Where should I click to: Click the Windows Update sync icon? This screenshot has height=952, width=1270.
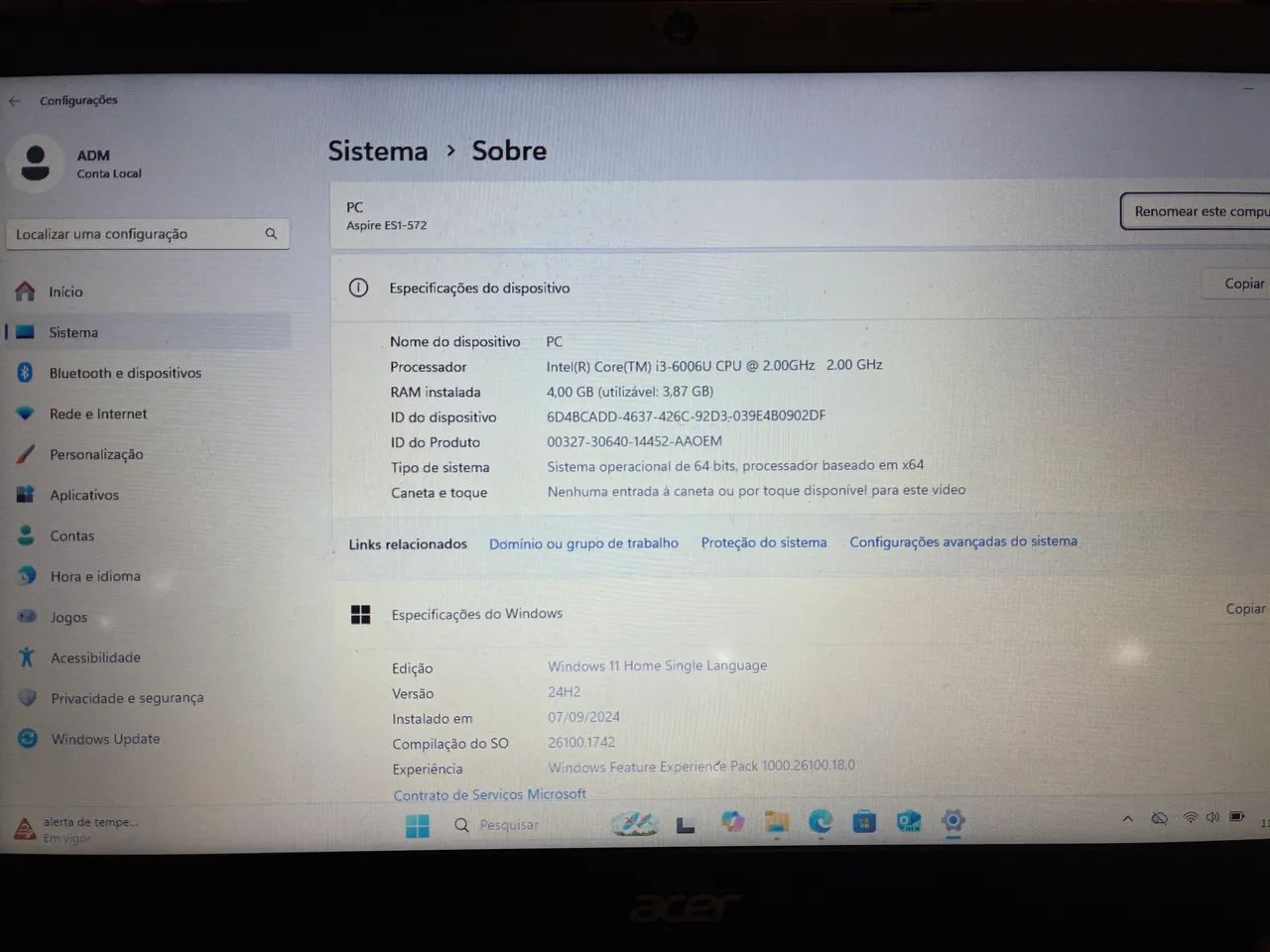point(28,739)
